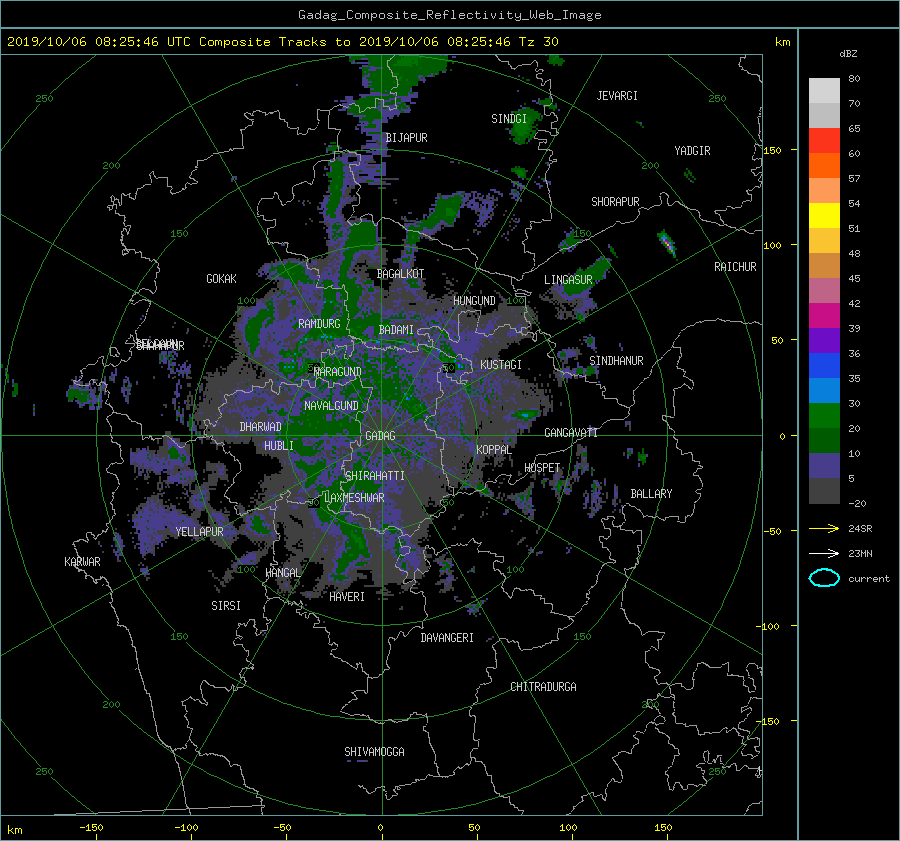Click the SHIVAMOGGA city label
This screenshot has width=900, height=841.
coord(374,752)
